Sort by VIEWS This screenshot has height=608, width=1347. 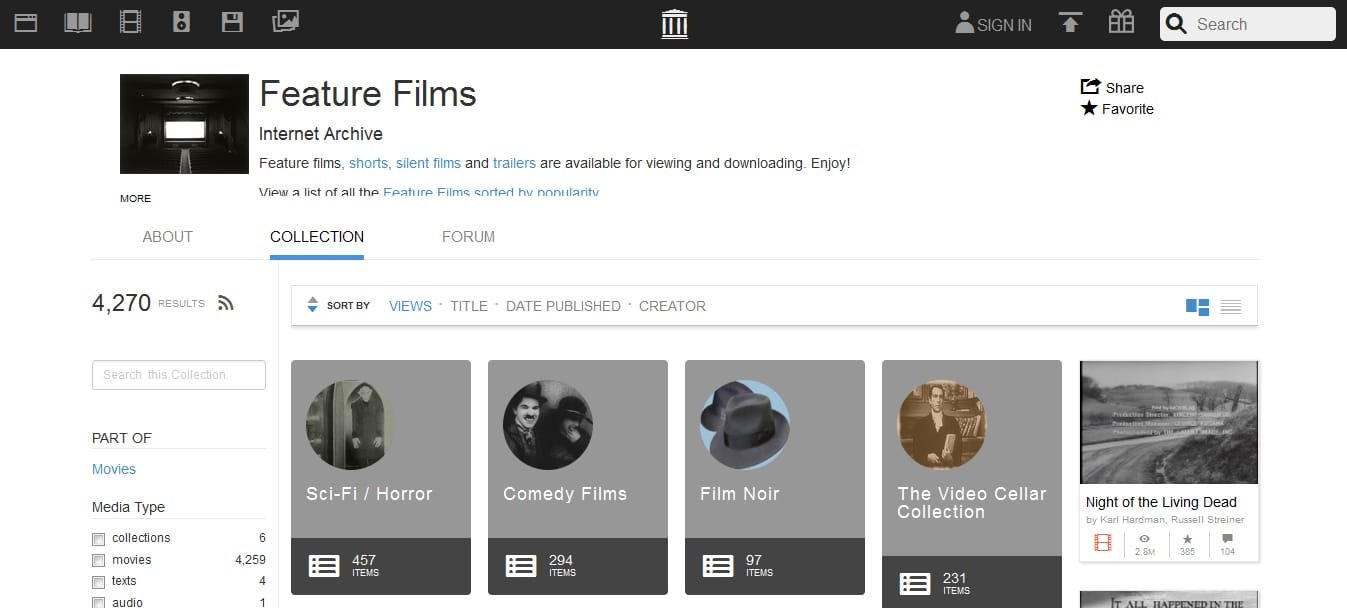pos(410,306)
